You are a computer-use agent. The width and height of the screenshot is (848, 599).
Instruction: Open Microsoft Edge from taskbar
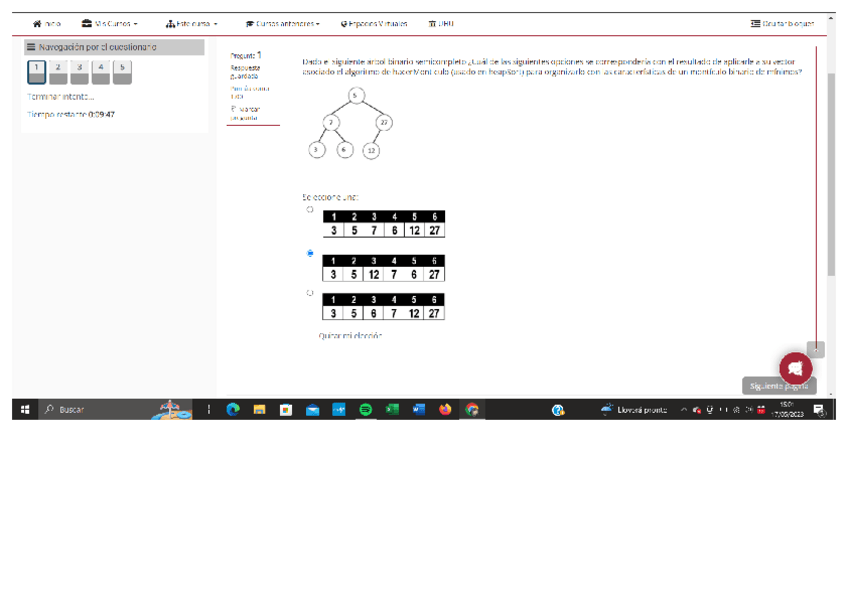[x=233, y=410]
